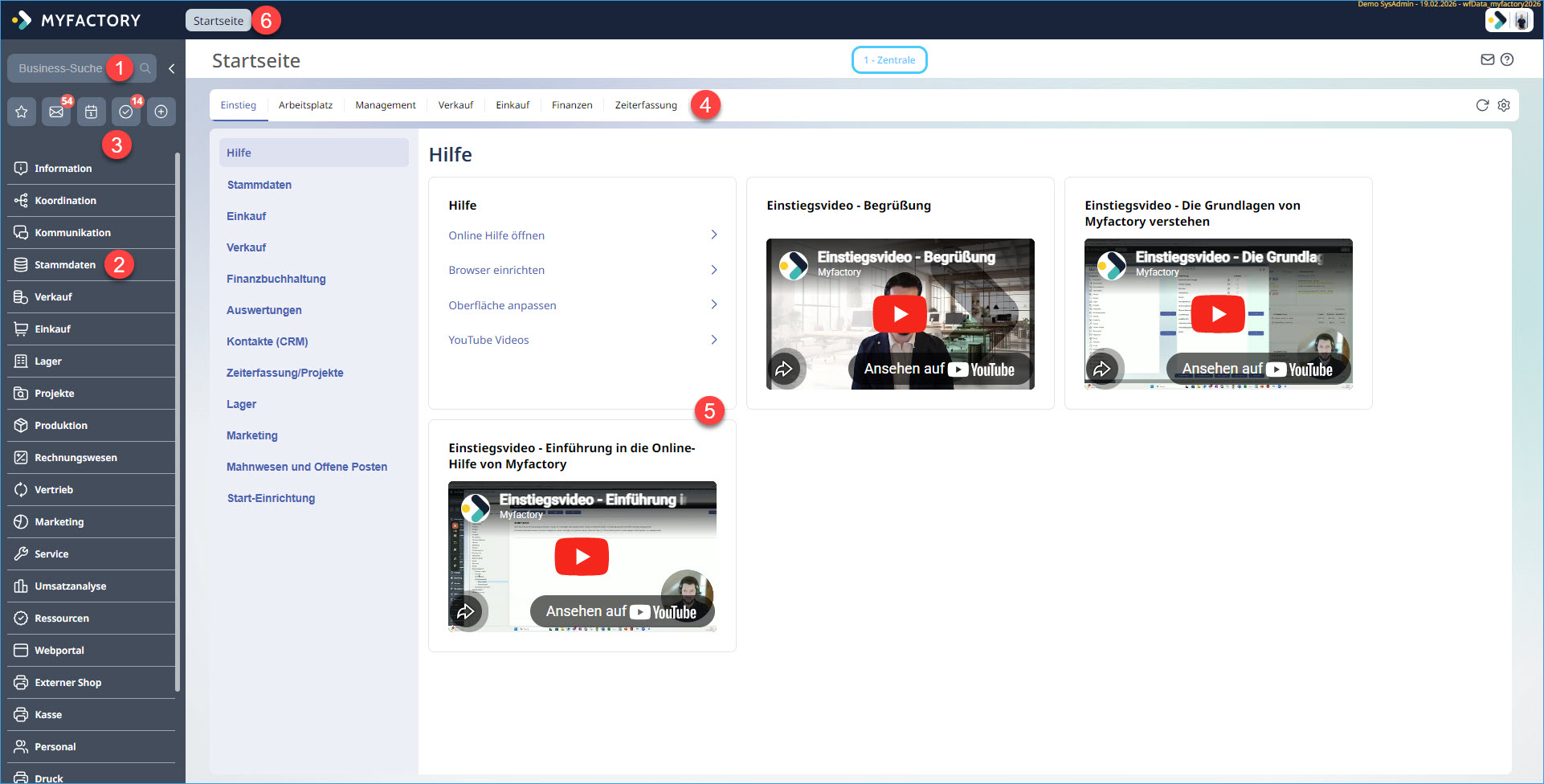The height and width of the screenshot is (784, 1544).
Task: Click the favorites star icon in sidebar
Action: (x=22, y=112)
